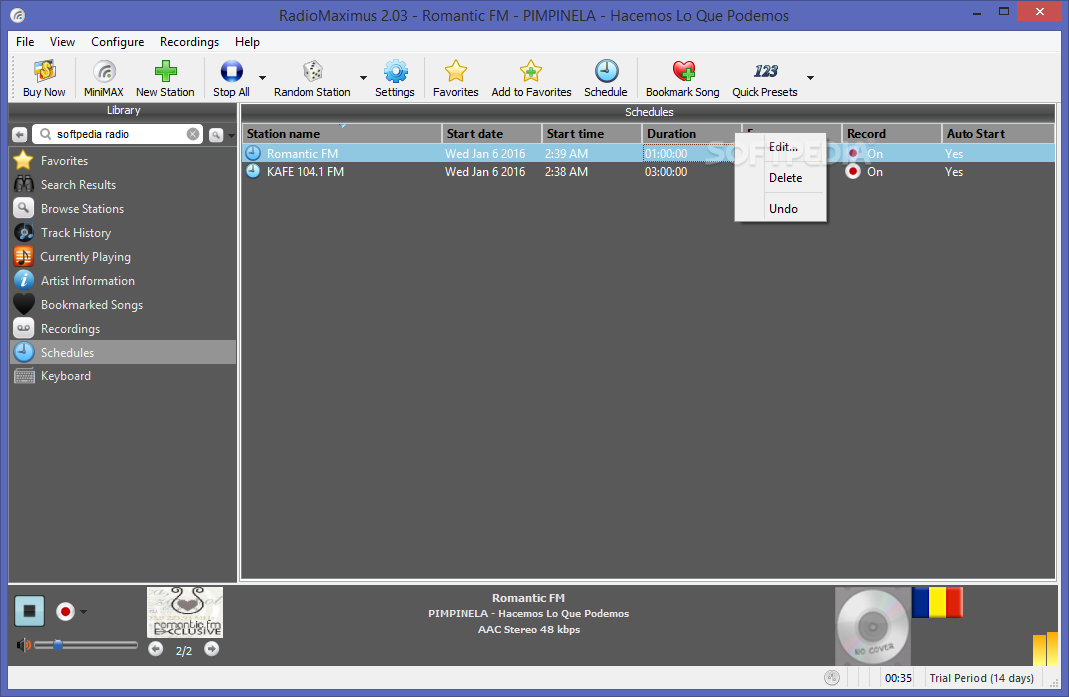Image resolution: width=1069 pixels, height=697 pixels.
Task: Open the search options dropdown arrow
Action: pos(232,135)
